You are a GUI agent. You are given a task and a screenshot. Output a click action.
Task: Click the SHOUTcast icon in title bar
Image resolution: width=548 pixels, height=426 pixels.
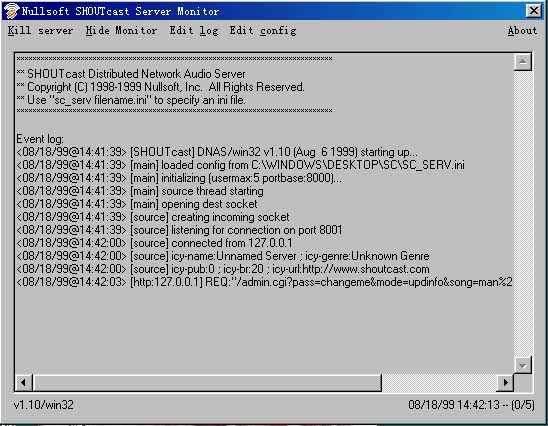coord(11,11)
